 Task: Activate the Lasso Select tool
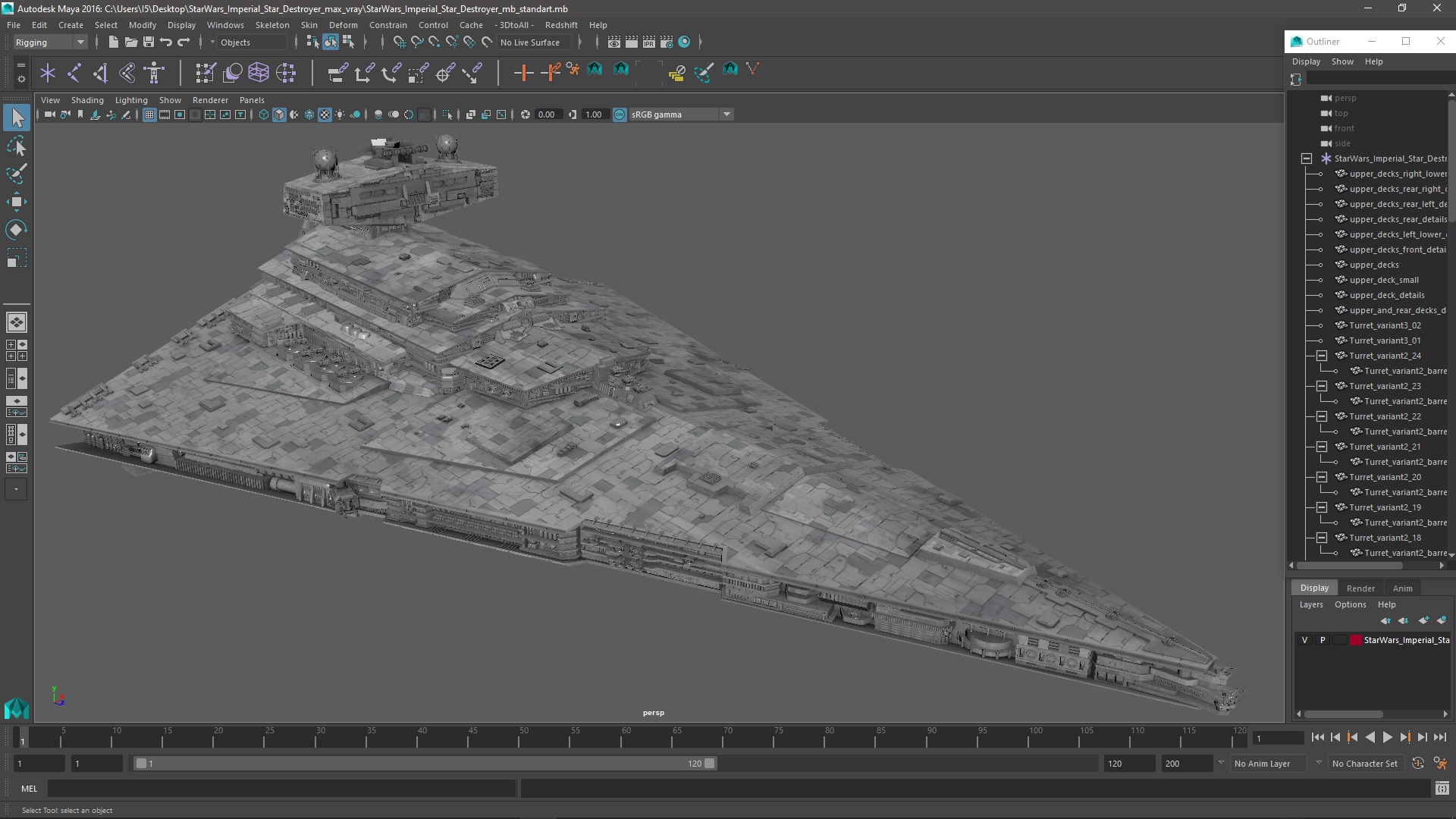(x=17, y=146)
